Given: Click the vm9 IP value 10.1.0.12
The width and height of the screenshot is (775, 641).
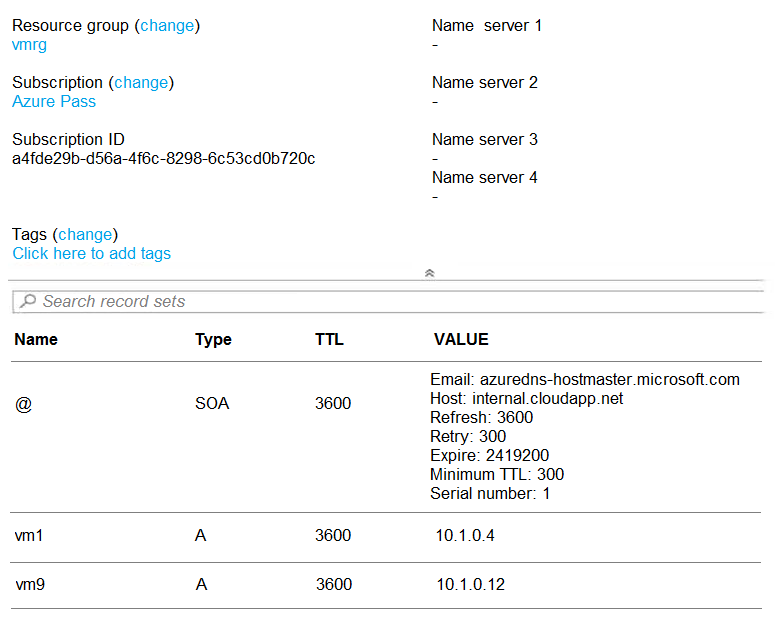Looking at the screenshot, I should click(471, 584).
